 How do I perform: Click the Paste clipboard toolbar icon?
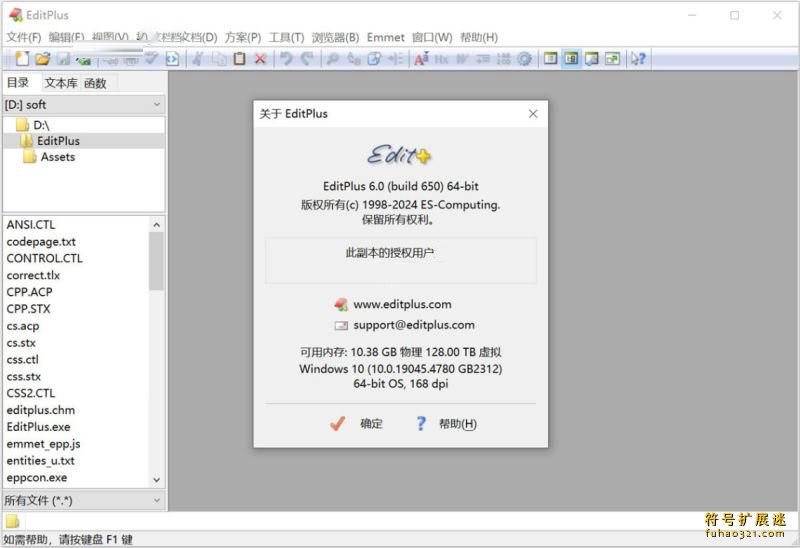[x=239, y=59]
